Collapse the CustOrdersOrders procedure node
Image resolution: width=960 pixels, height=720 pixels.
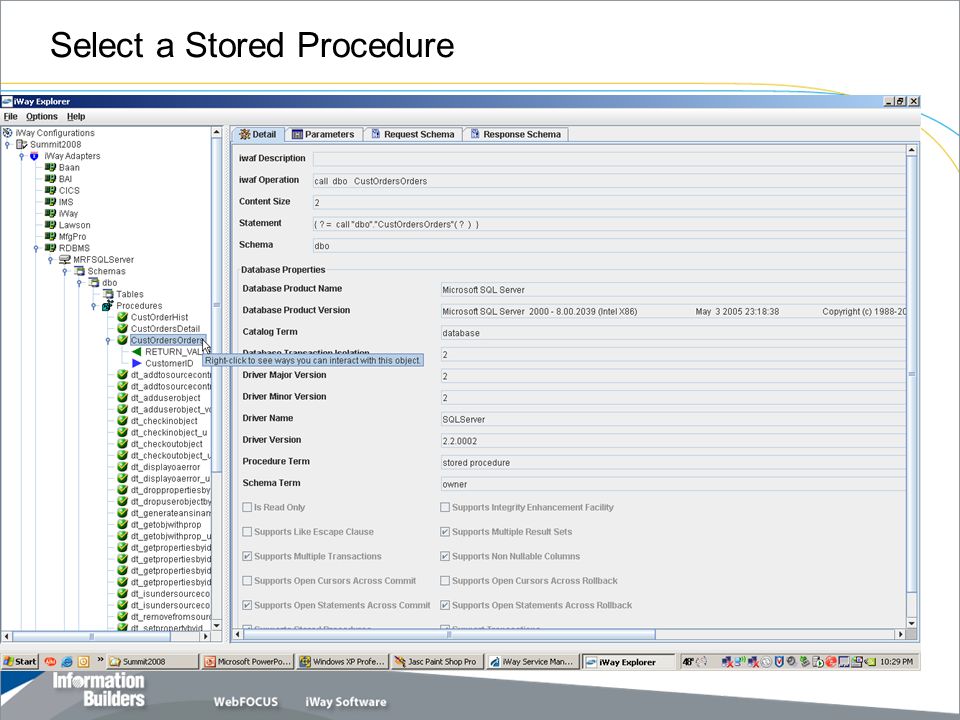pyautogui.click(x=108, y=341)
